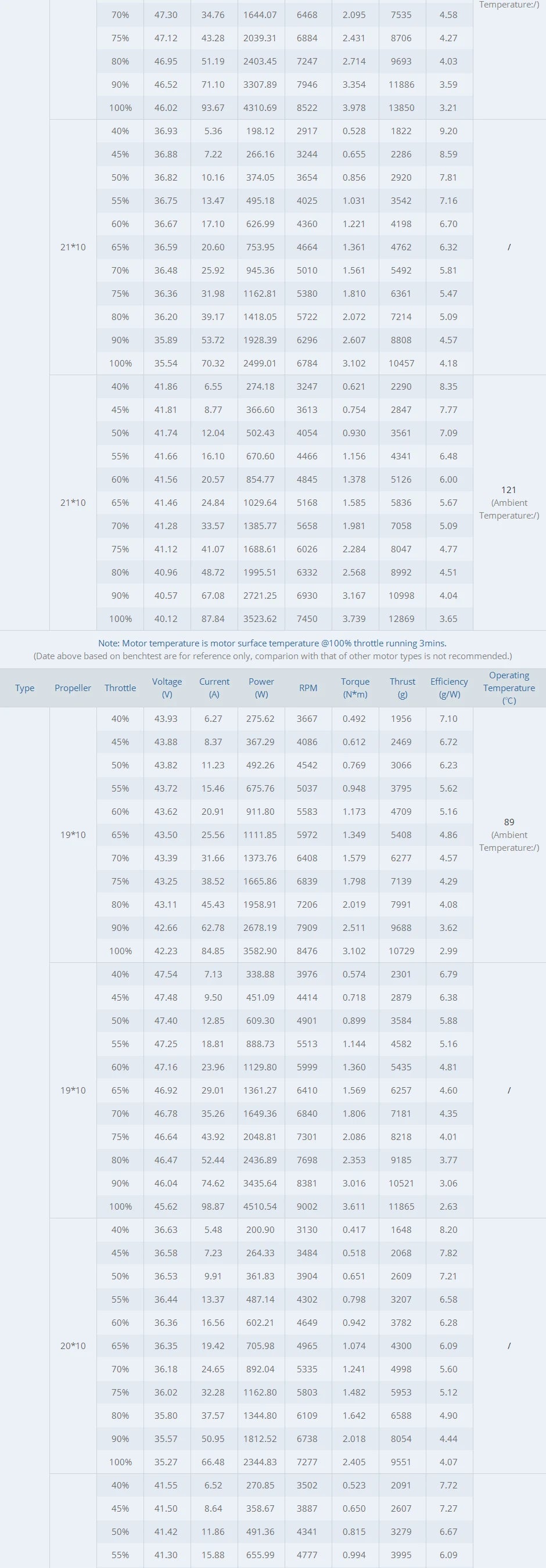546x1568 pixels.
Task: Click the benchtest reference disclaimer text
Action: tap(272, 656)
